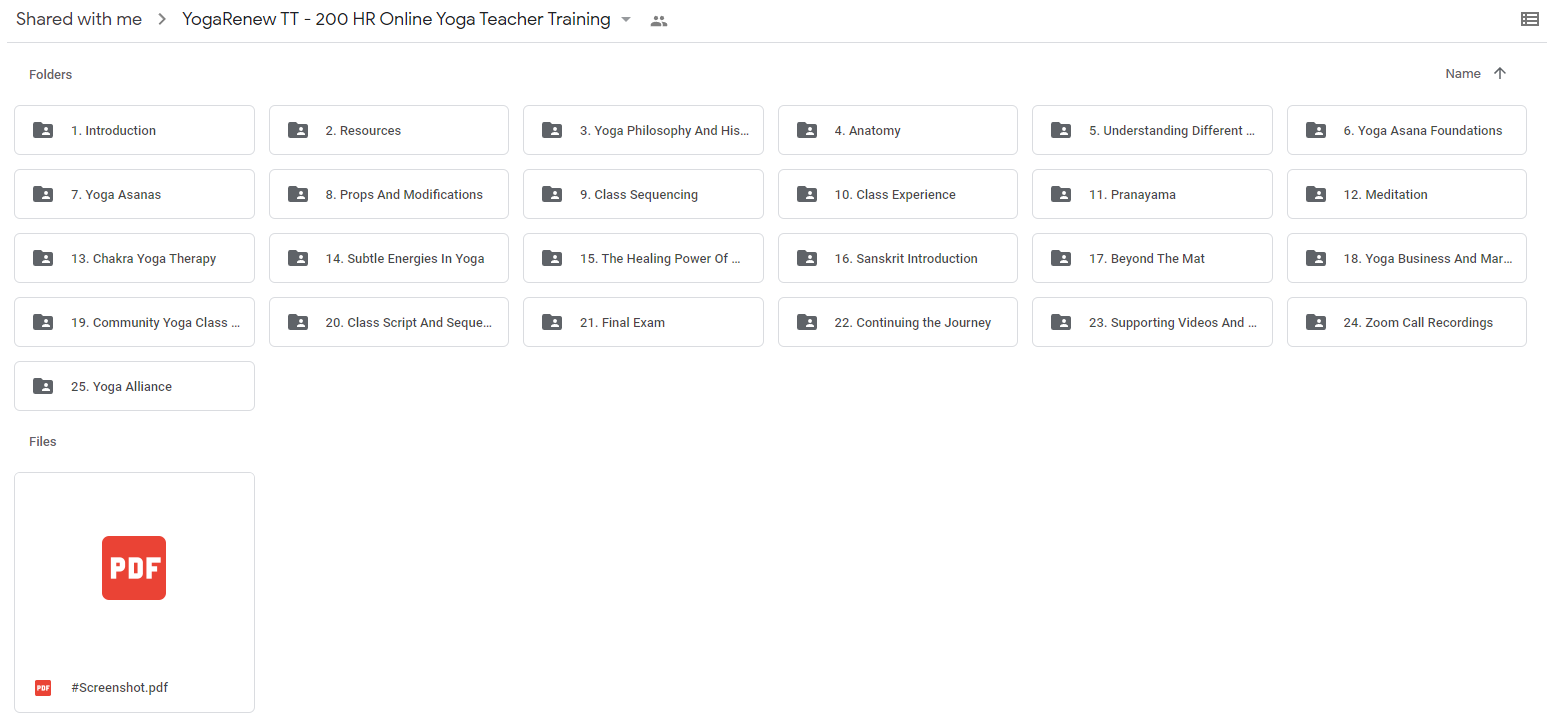
Task: Click folder icon of 9. Class Sequencing
Action: click(x=552, y=194)
